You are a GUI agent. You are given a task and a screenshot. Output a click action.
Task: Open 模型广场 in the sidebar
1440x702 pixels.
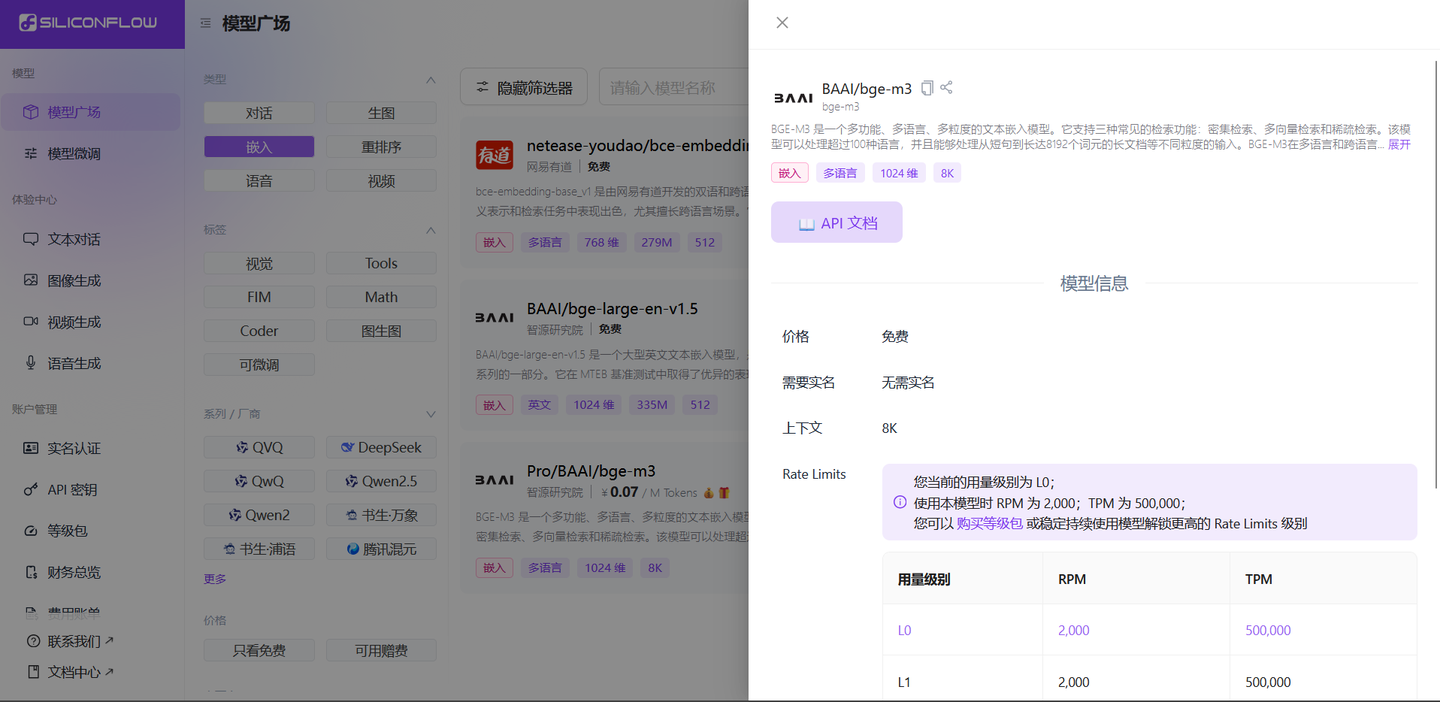pyautogui.click(x=90, y=112)
